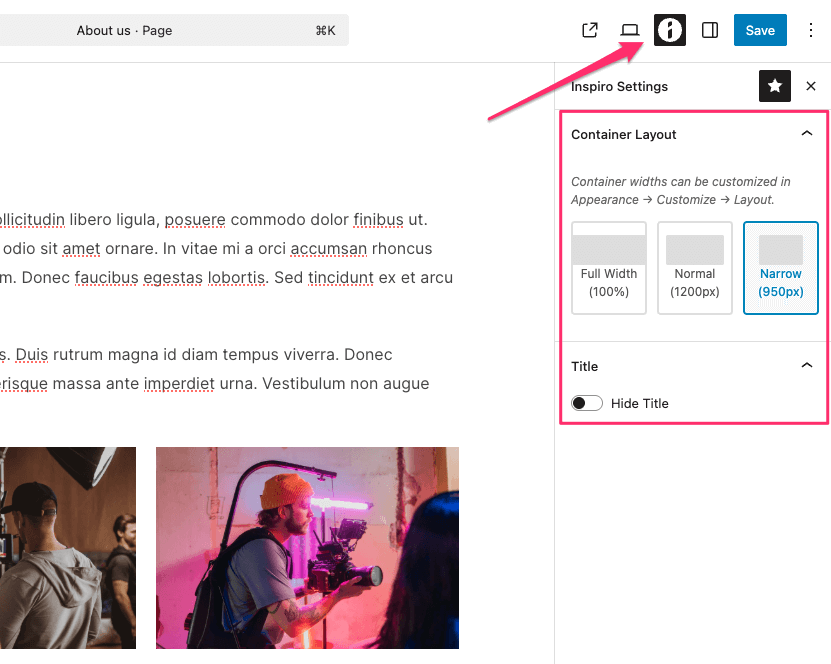Toggle the Inspiro Settings sidebar icon
The width and height of the screenshot is (831, 664).
[670, 30]
